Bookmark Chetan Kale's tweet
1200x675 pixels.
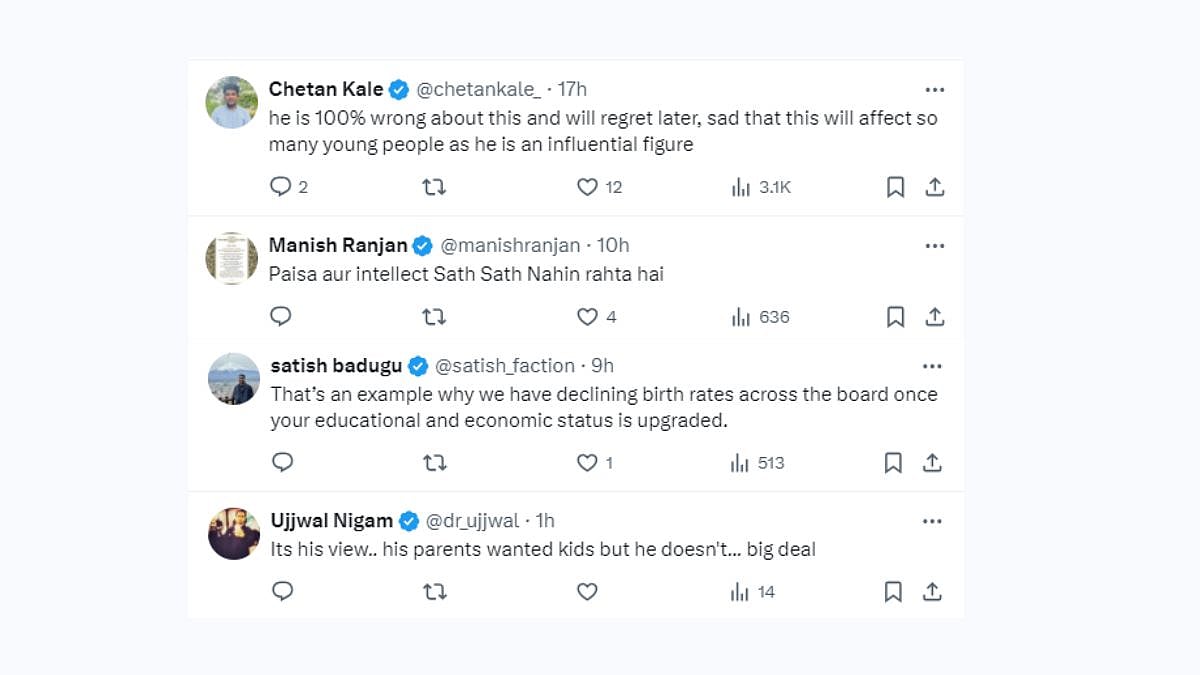pyautogui.click(x=895, y=187)
